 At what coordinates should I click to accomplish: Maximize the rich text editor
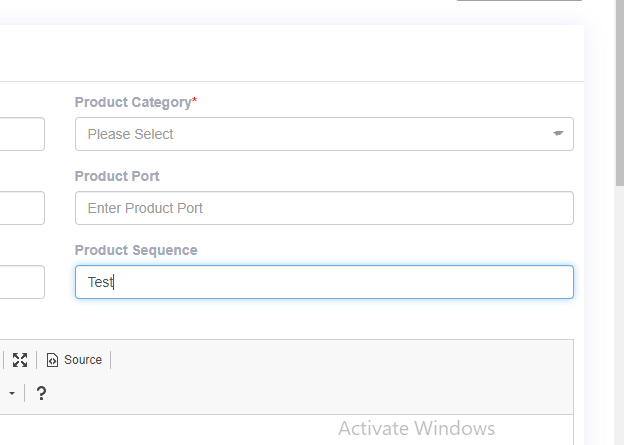click(20, 360)
